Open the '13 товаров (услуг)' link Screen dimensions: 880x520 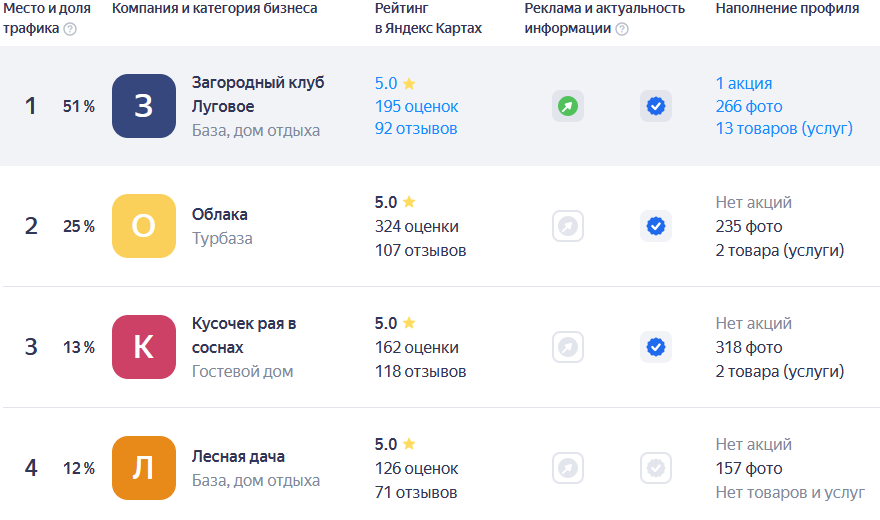click(x=784, y=128)
